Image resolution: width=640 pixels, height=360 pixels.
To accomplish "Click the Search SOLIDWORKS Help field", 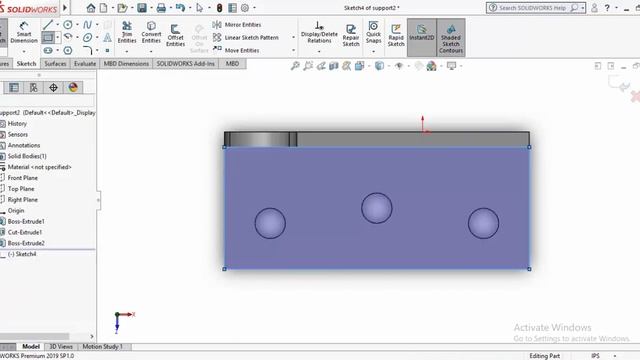I will click(x=536, y=8).
